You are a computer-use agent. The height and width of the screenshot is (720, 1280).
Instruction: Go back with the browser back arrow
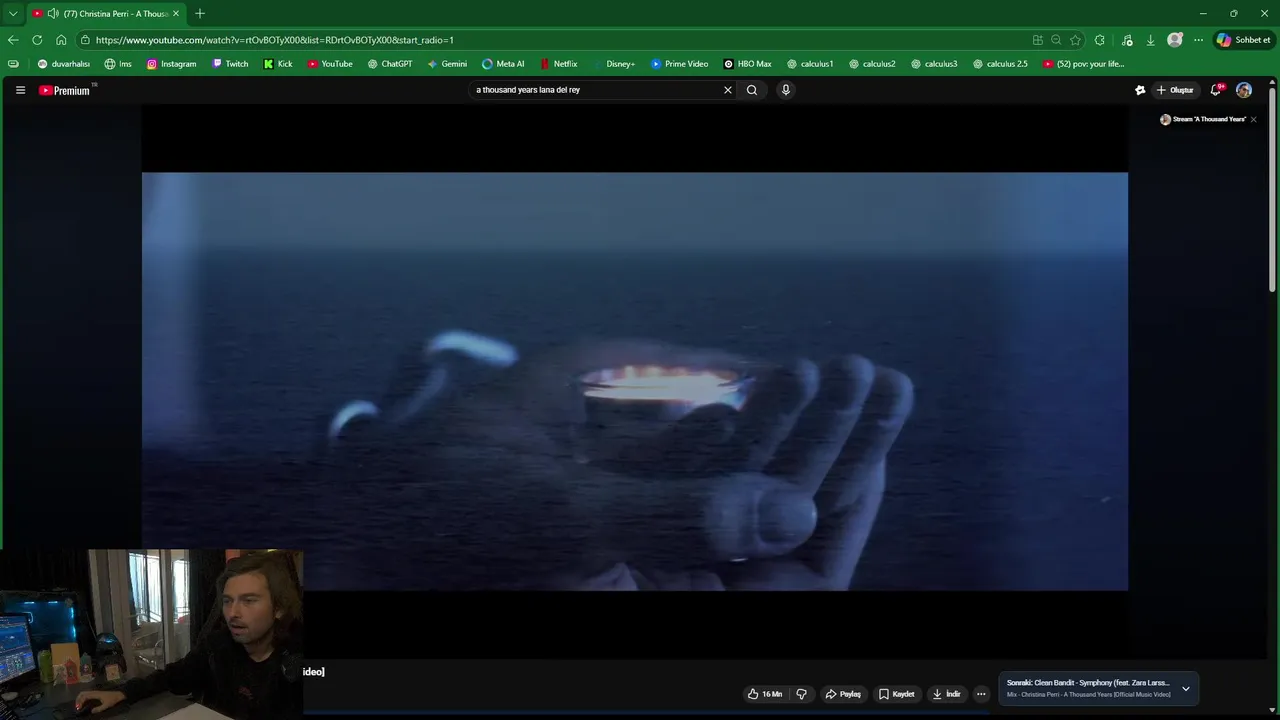(13, 40)
